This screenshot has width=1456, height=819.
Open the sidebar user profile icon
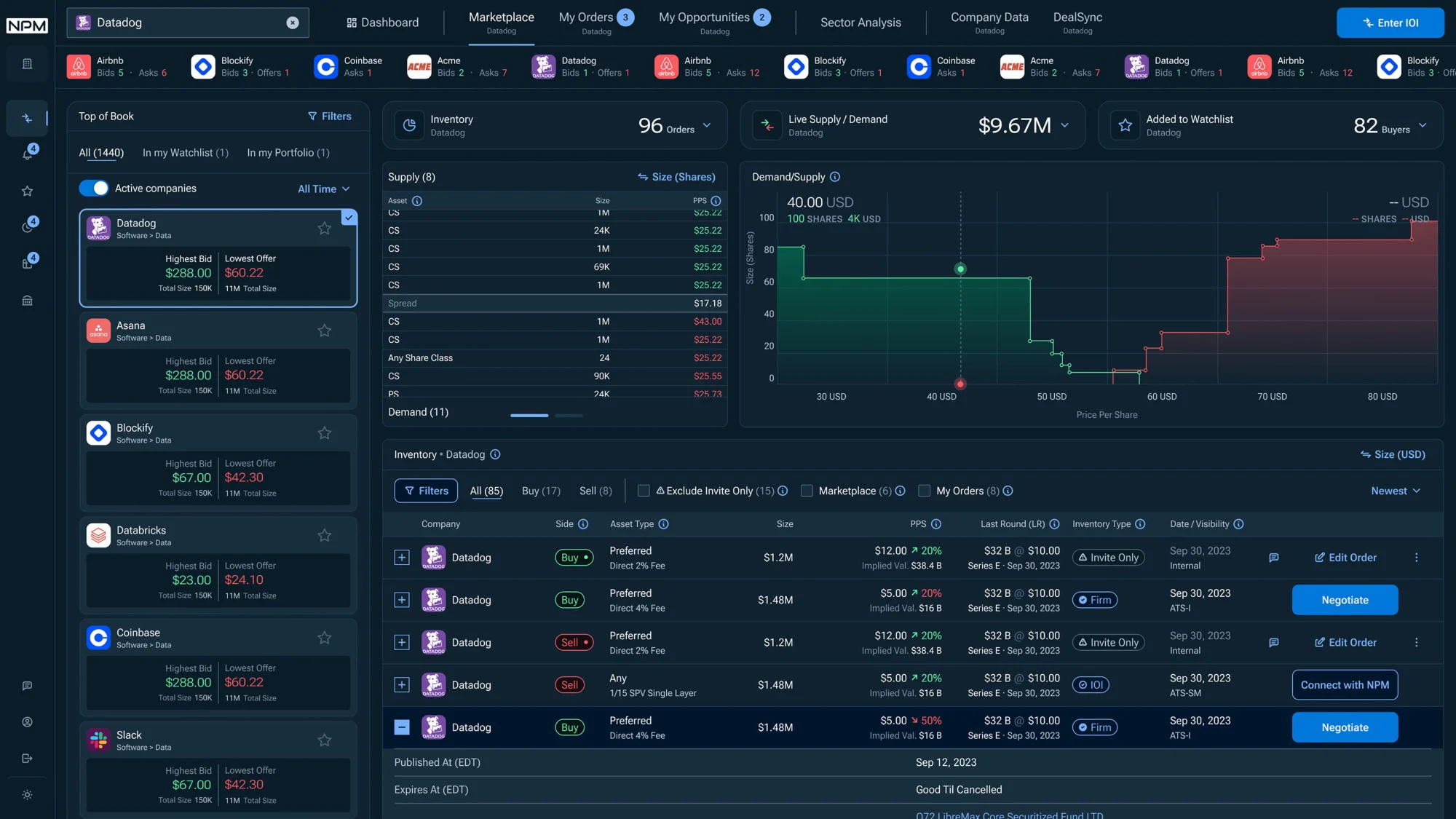tap(27, 722)
